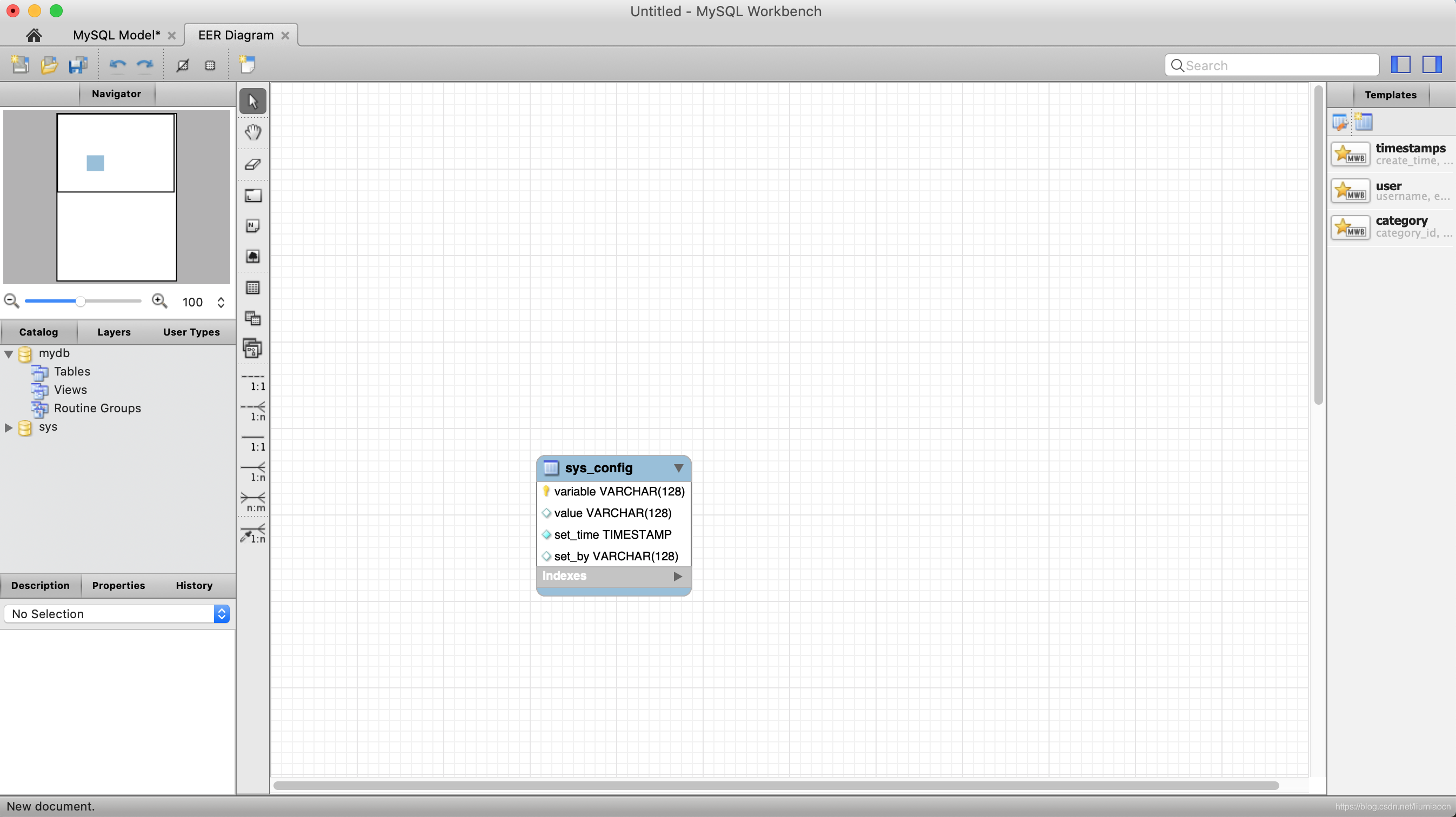Viewport: 1456px width, 817px height.
Task: Switch to the EER Diagram tab
Action: (x=236, y=35)
